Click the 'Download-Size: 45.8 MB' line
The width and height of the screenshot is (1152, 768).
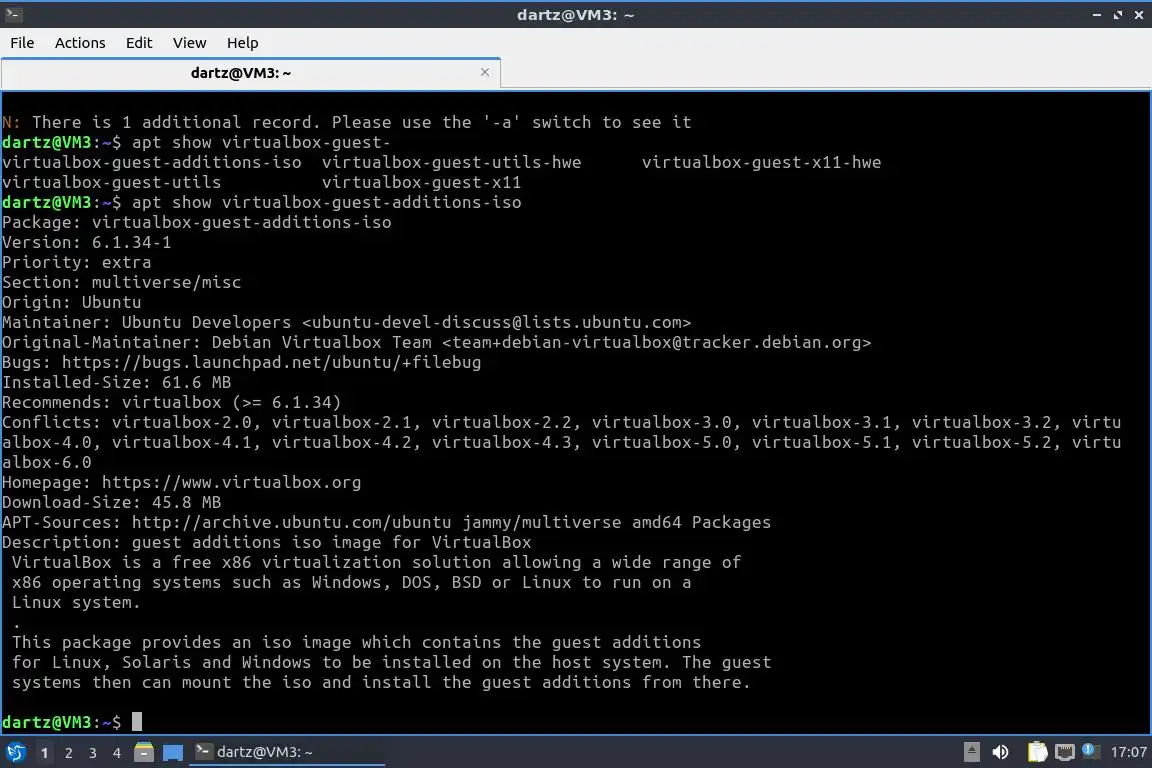[x=112, y=503]
